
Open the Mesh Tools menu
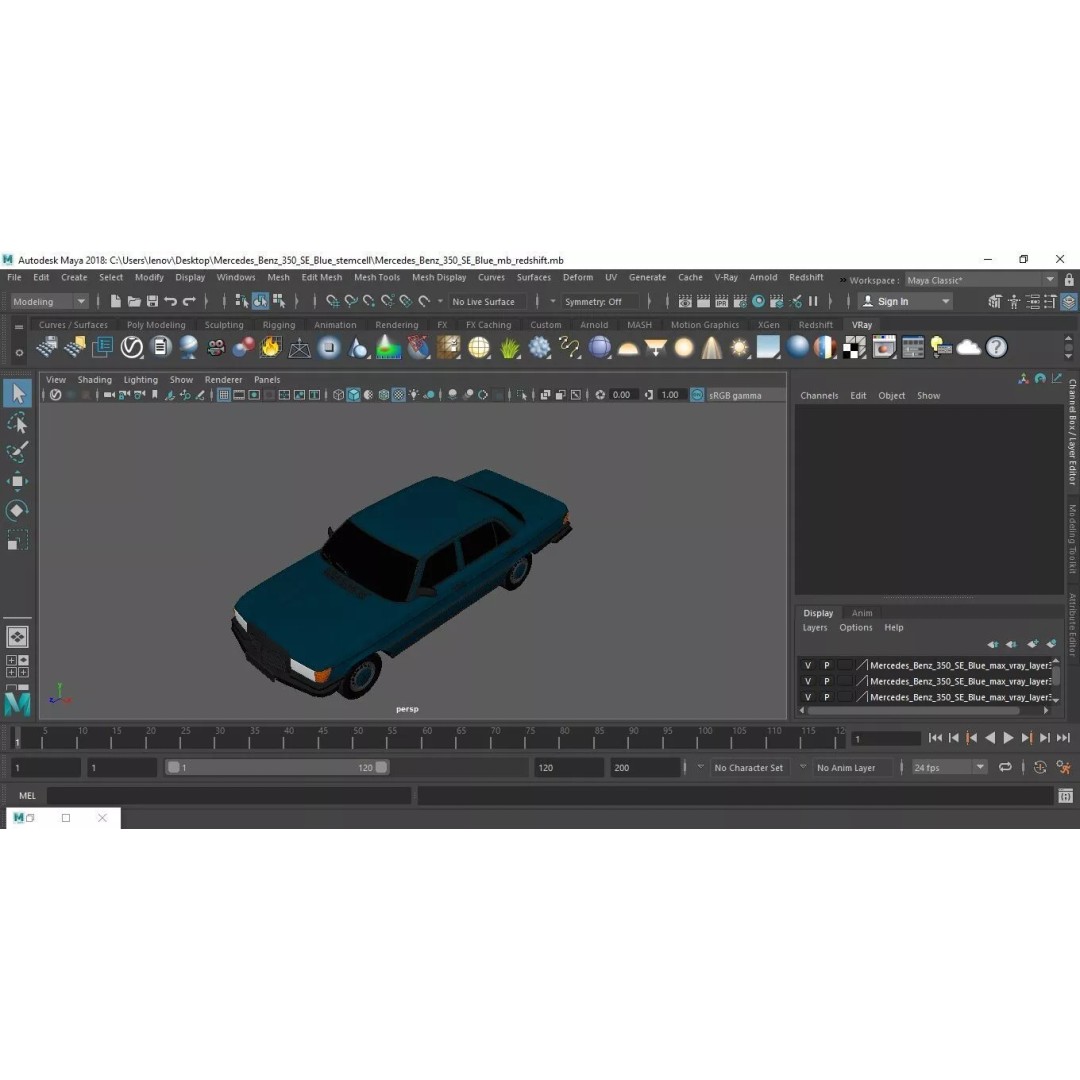click(377, 278)
